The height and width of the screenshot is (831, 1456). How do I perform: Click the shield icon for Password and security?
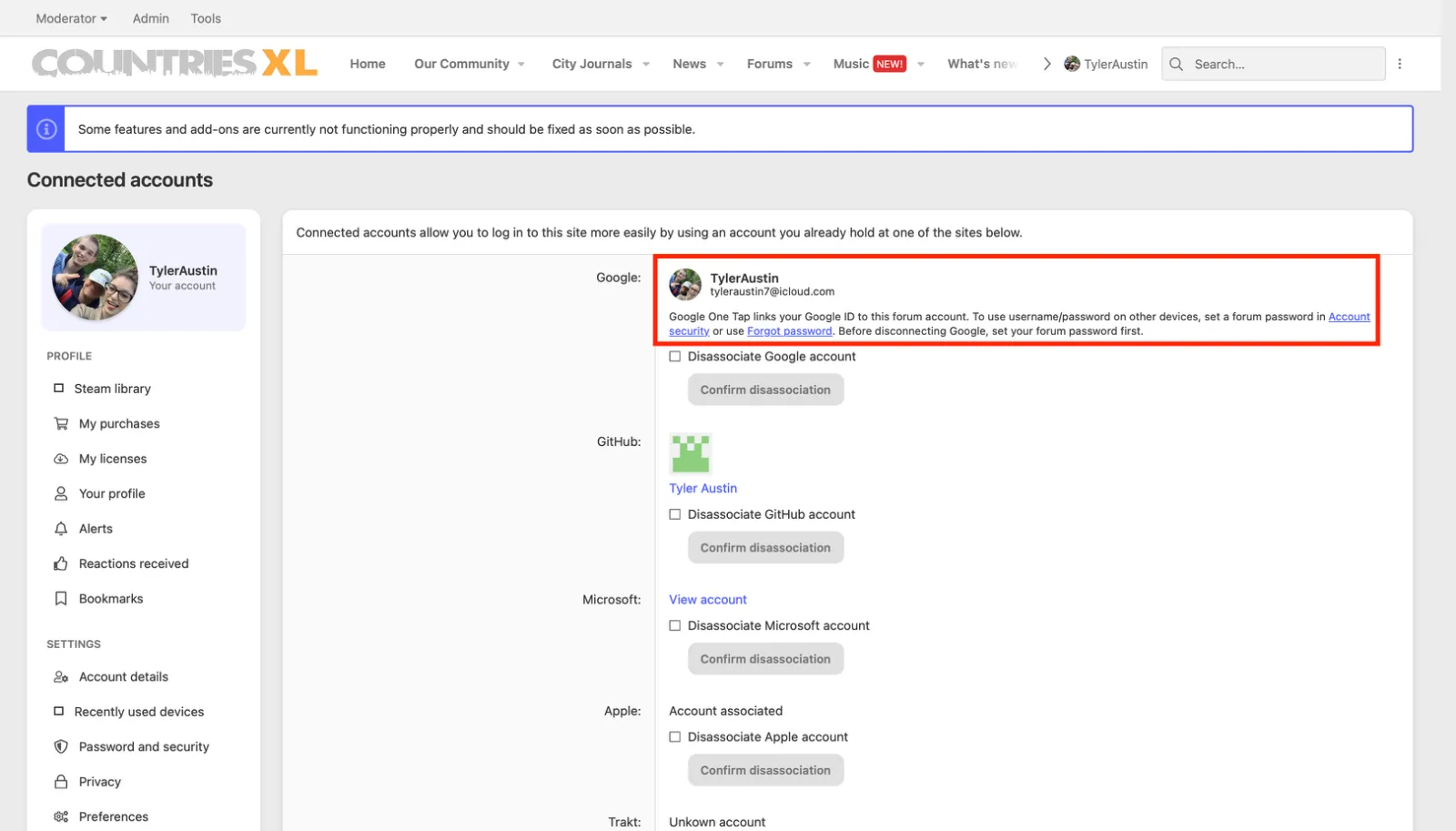coord(61,746)
